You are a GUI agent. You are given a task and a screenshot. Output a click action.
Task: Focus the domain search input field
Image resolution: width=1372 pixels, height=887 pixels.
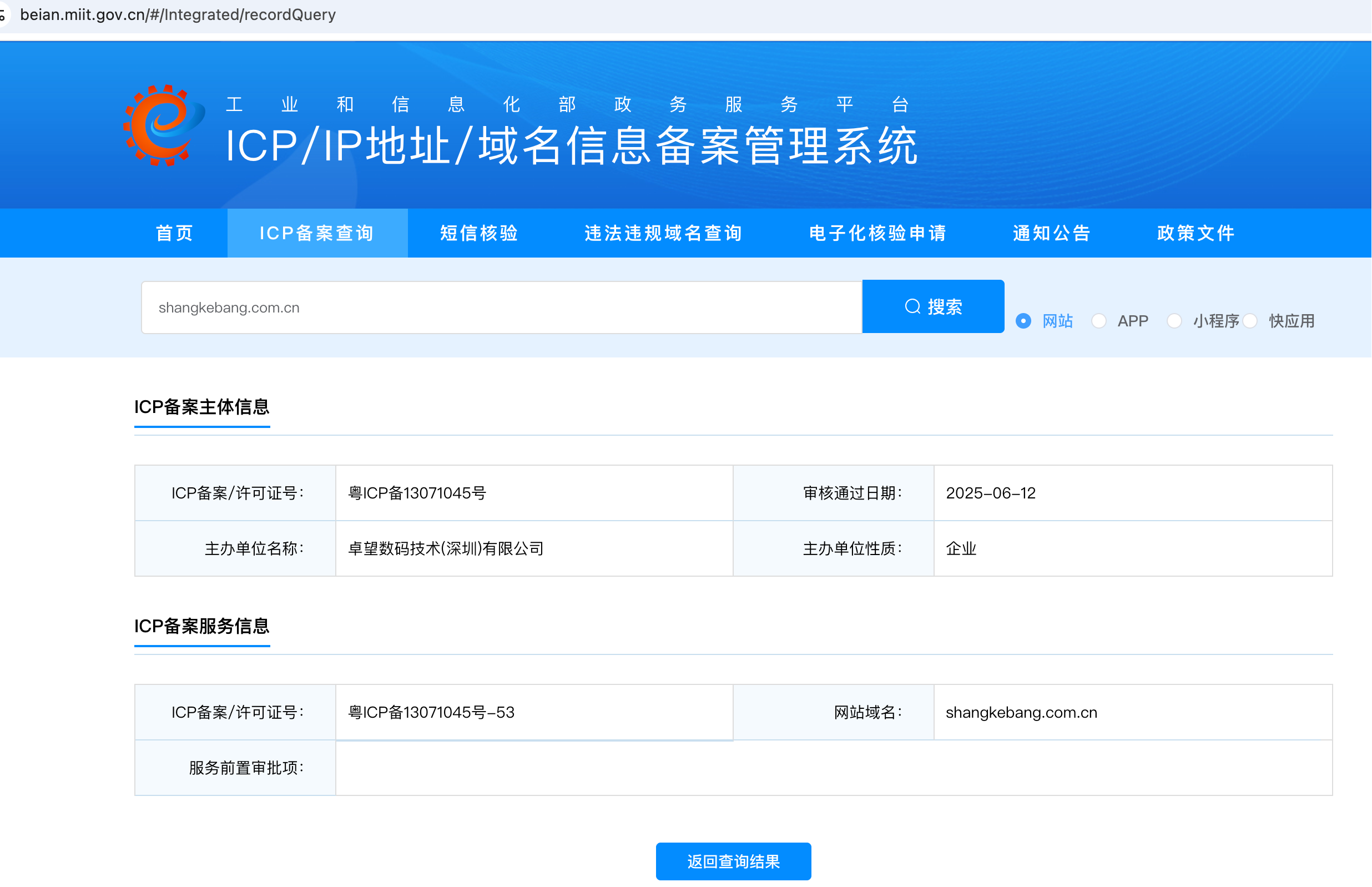pyautogui.click(x=501, y=308)
